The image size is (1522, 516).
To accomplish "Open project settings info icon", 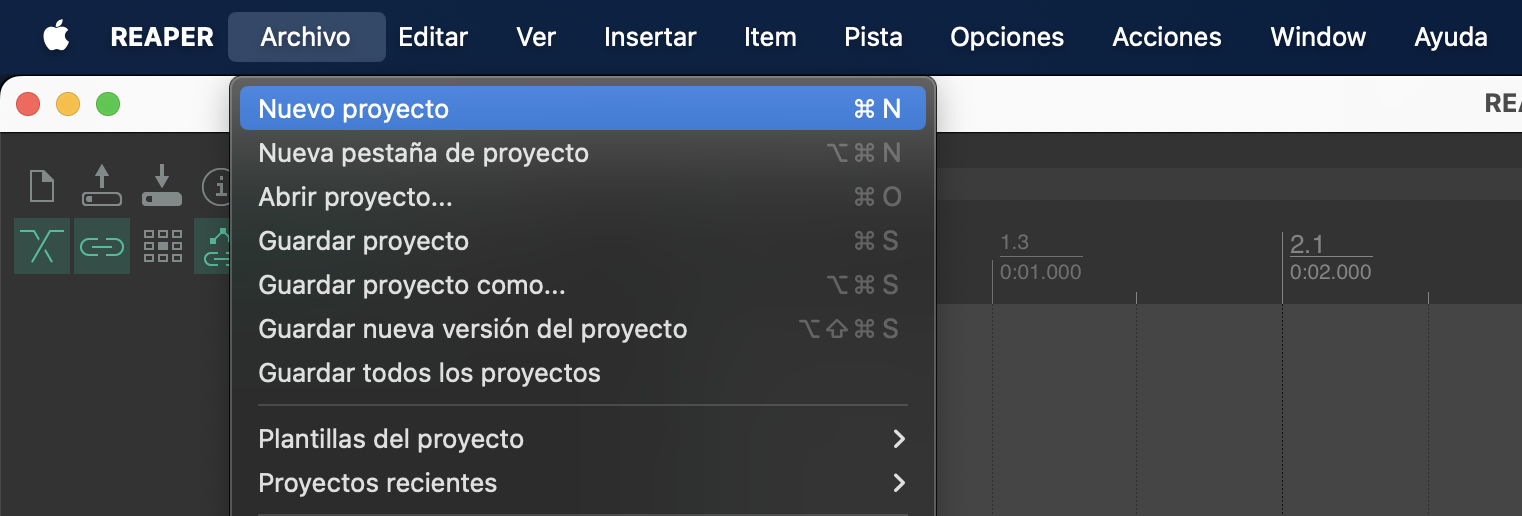I will coord(217,186).
